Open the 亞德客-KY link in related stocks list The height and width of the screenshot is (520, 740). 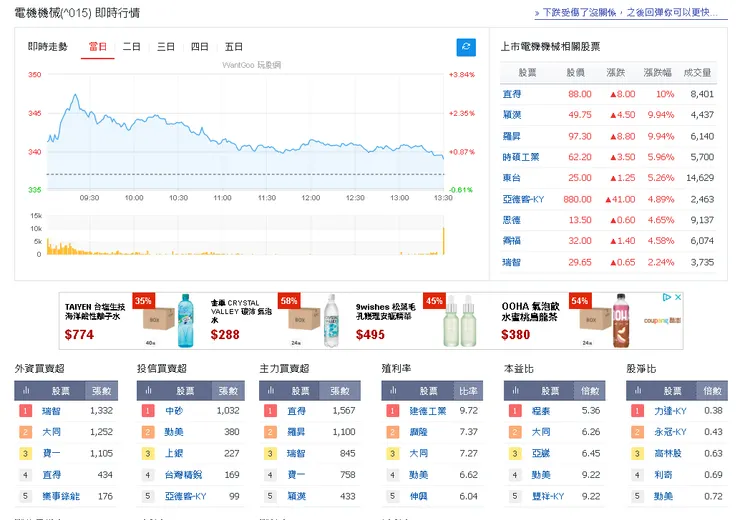522,199
